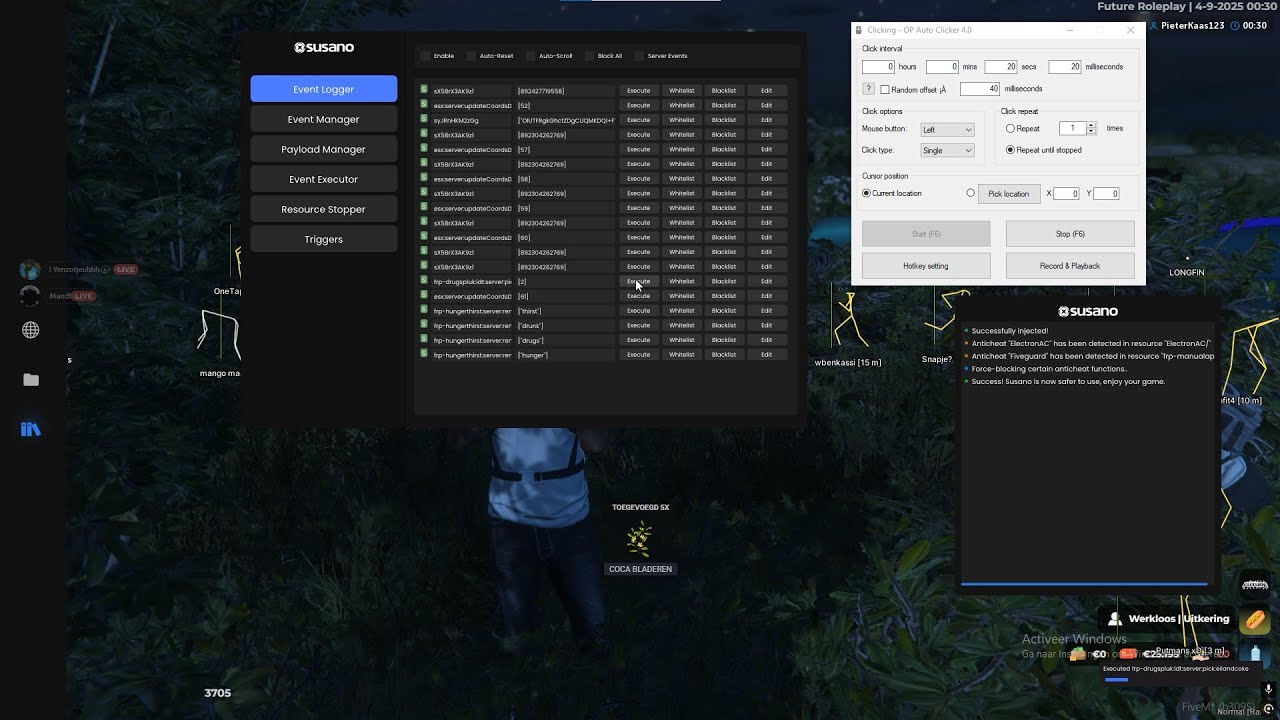The width and height of the screenshot is (1280, 720).
Task: Open the Event Logger tab
Action: coord(323,89)
